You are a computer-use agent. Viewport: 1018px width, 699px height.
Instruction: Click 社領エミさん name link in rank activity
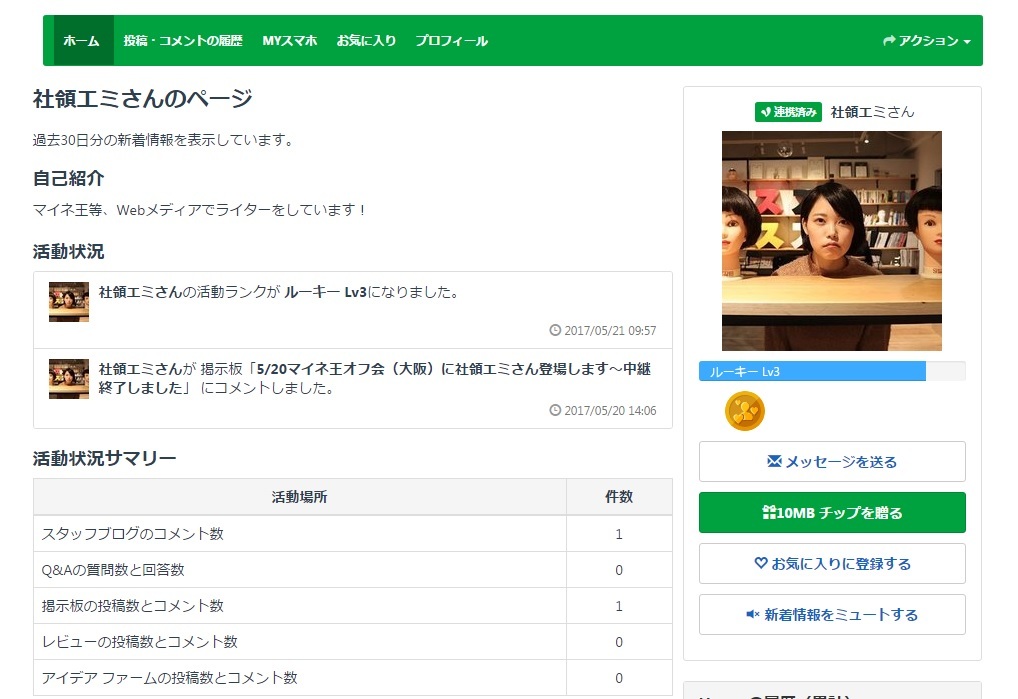coord(140,293)
